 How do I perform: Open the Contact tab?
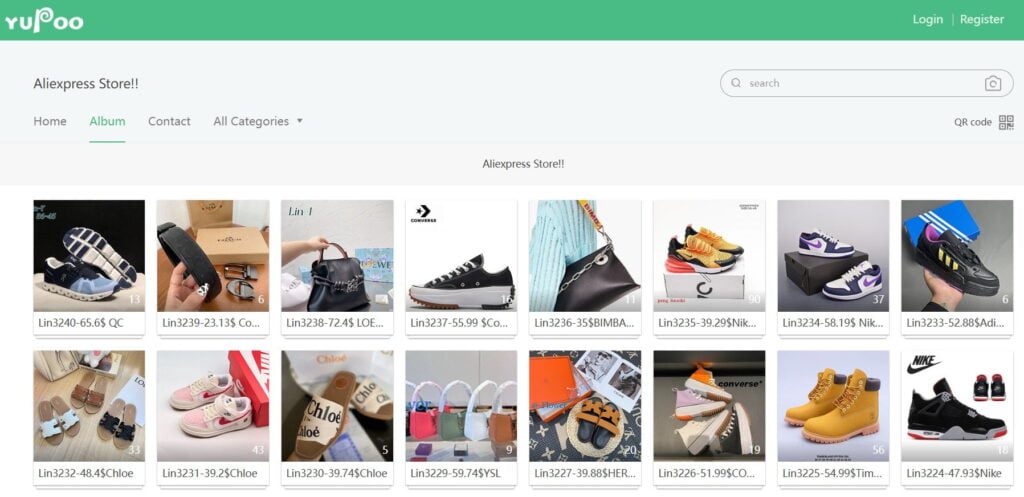[169, 121]
